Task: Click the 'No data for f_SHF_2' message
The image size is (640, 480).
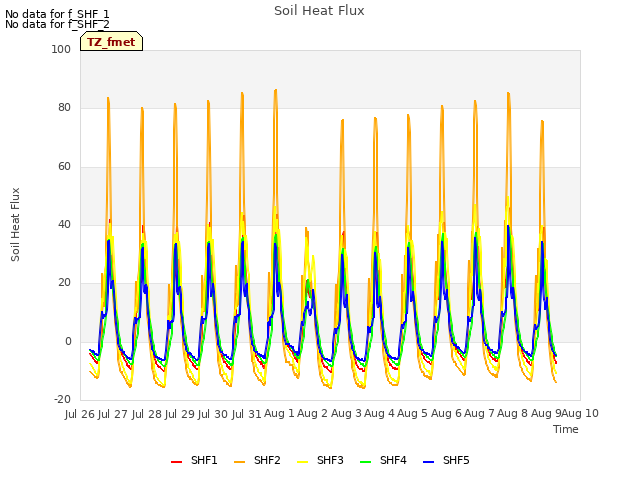Action: point(57,24)
